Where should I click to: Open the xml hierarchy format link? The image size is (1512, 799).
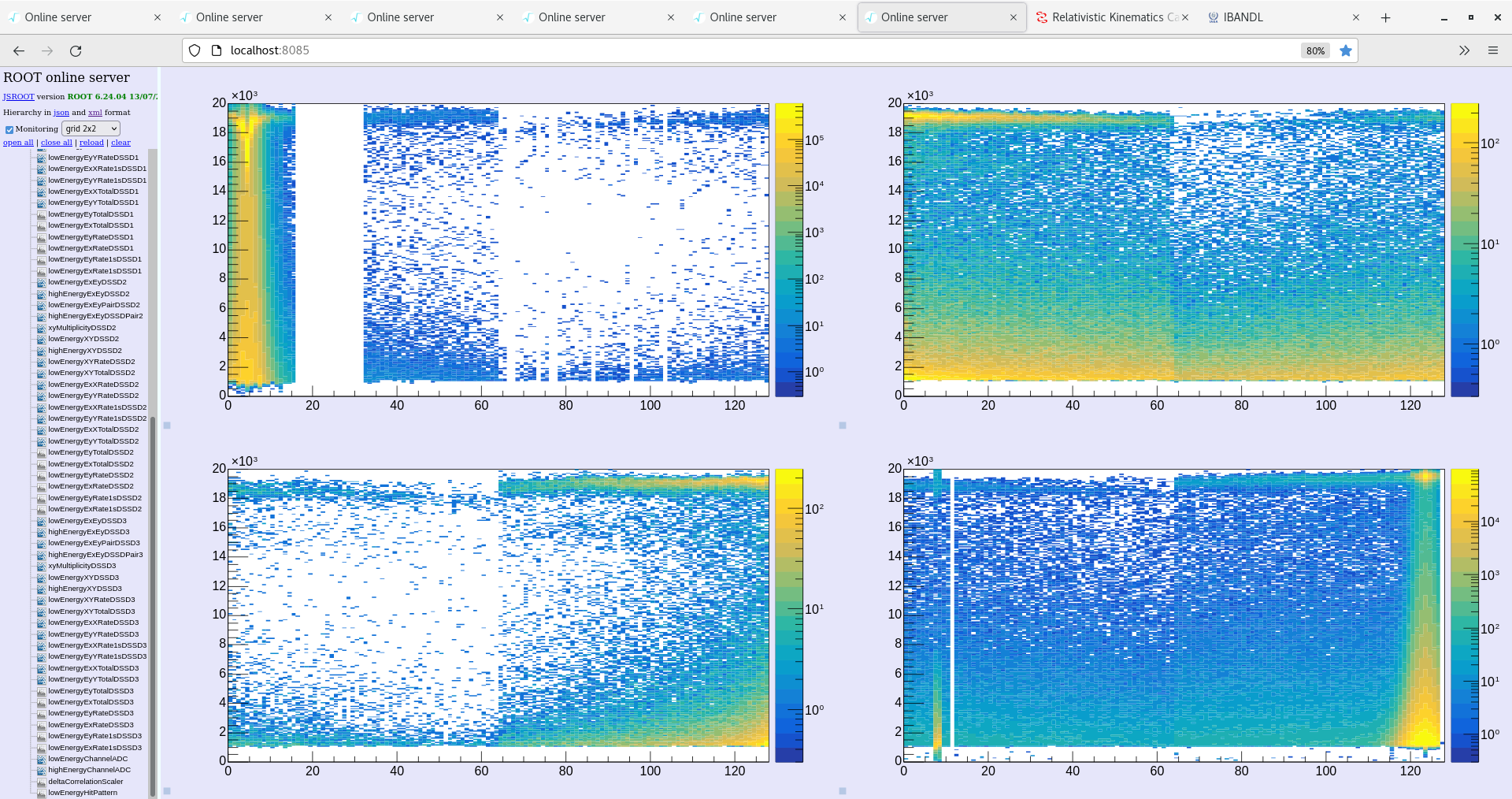[x=95, y=113]
